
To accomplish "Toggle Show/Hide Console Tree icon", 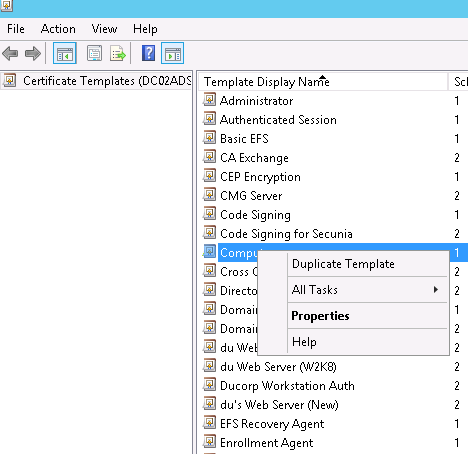I will point(65,53).
